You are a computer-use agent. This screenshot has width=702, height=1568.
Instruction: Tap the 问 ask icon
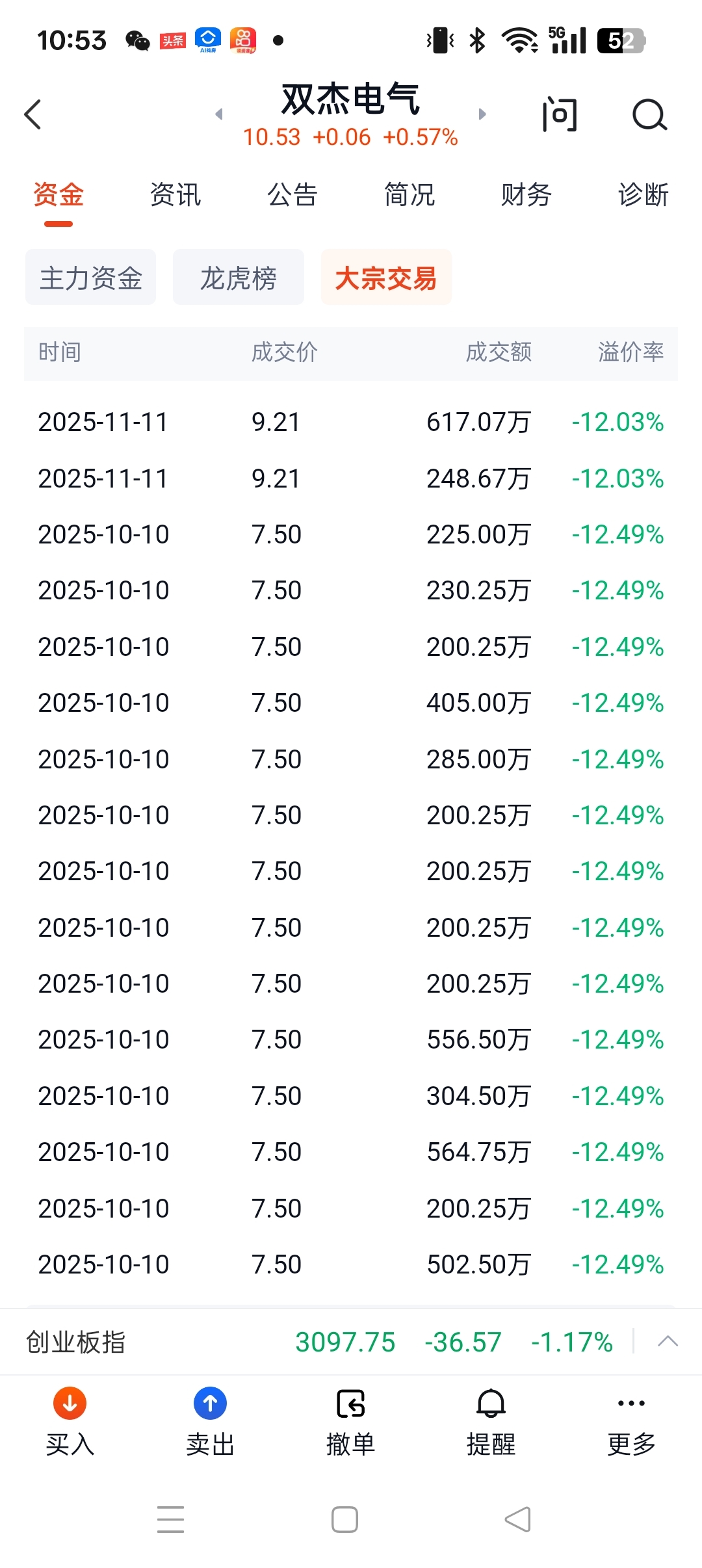[559, 115]
